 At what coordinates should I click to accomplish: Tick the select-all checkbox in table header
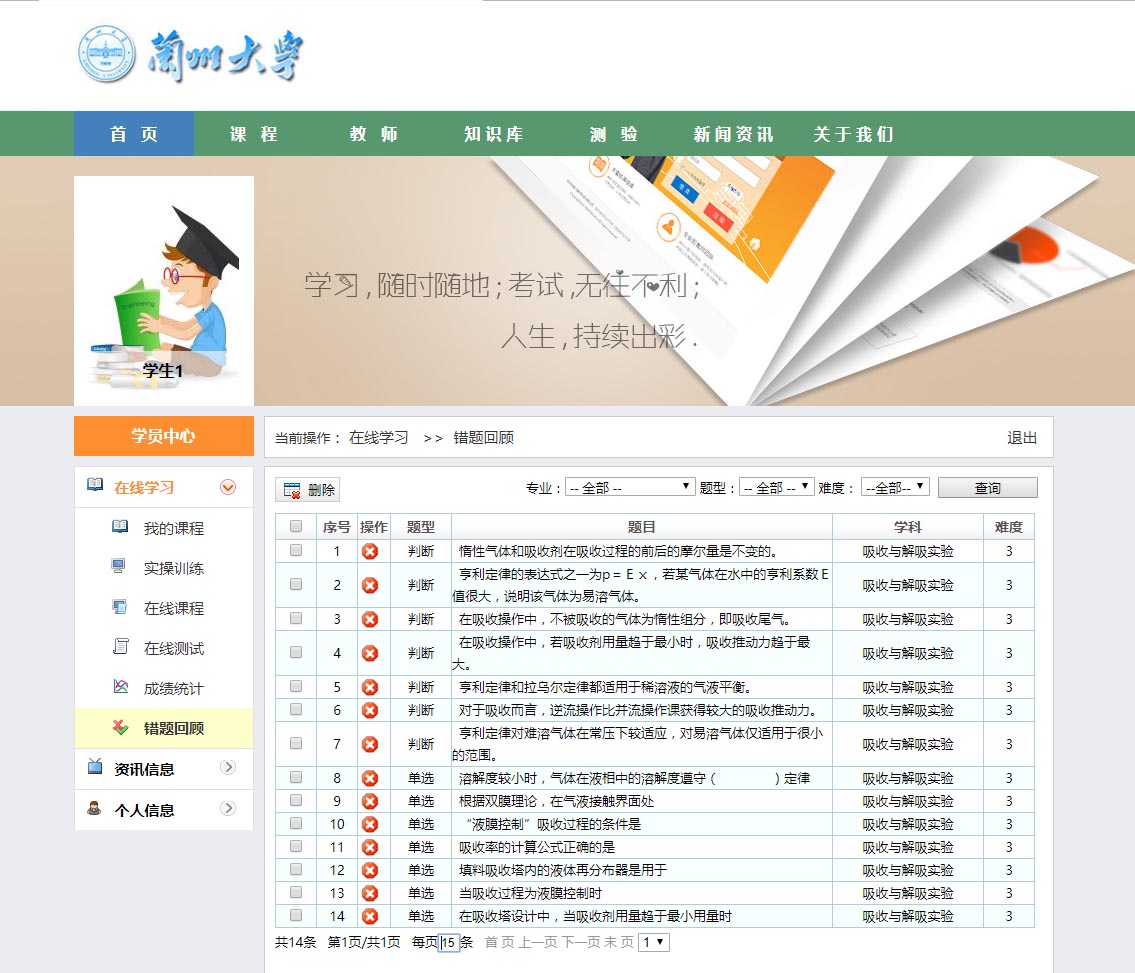[296, 527]
